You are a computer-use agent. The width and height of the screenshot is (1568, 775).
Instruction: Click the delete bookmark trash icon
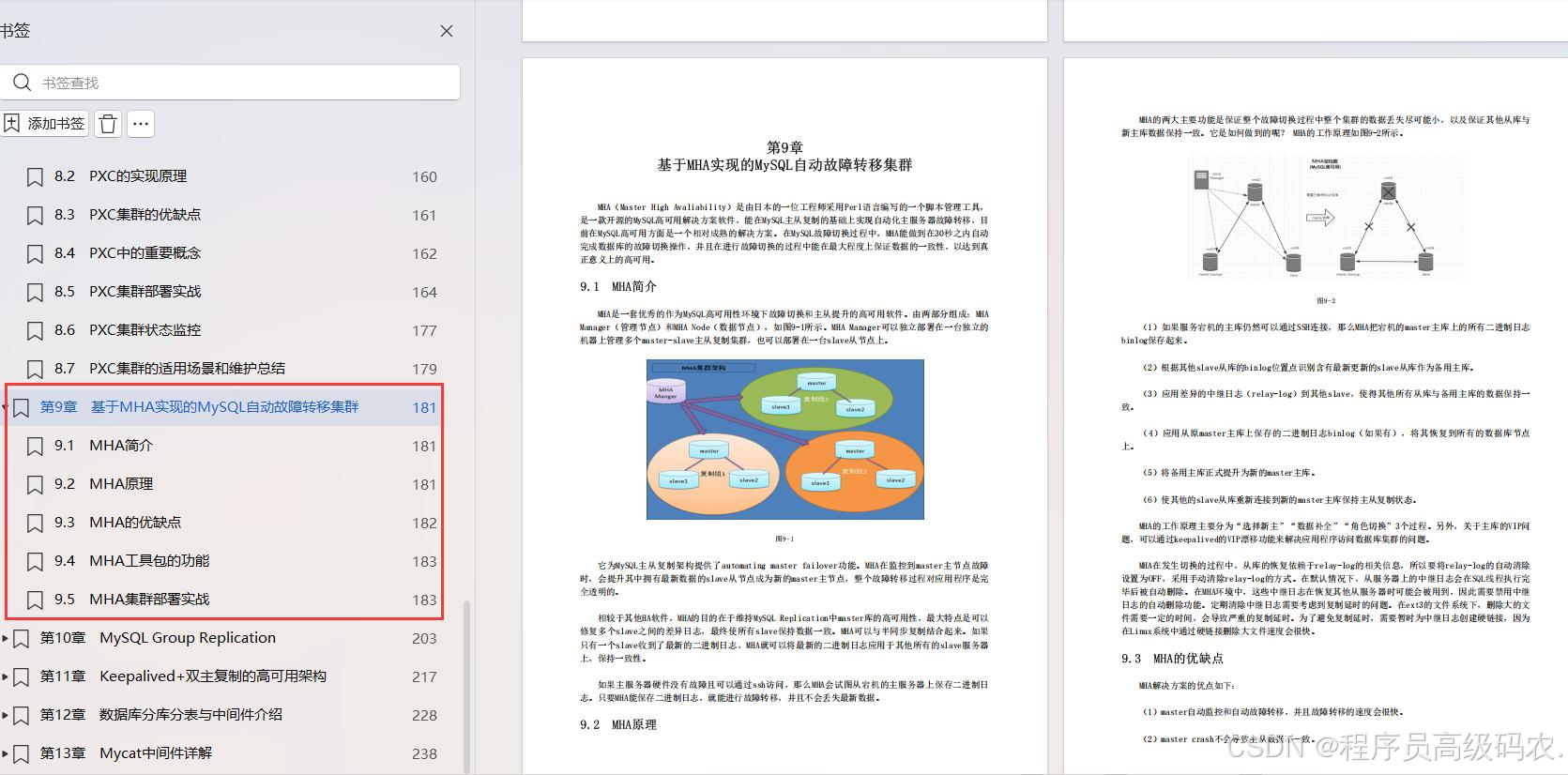109,123
